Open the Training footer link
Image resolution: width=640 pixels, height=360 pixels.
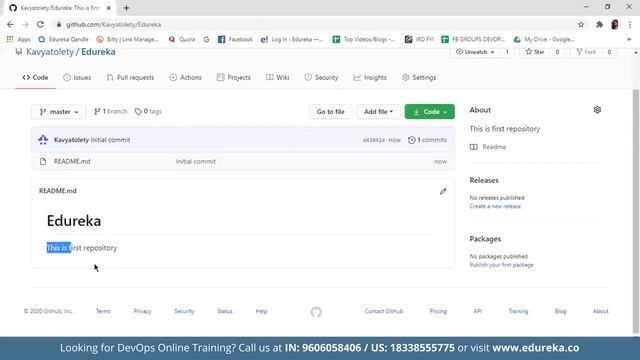[518, 311]
